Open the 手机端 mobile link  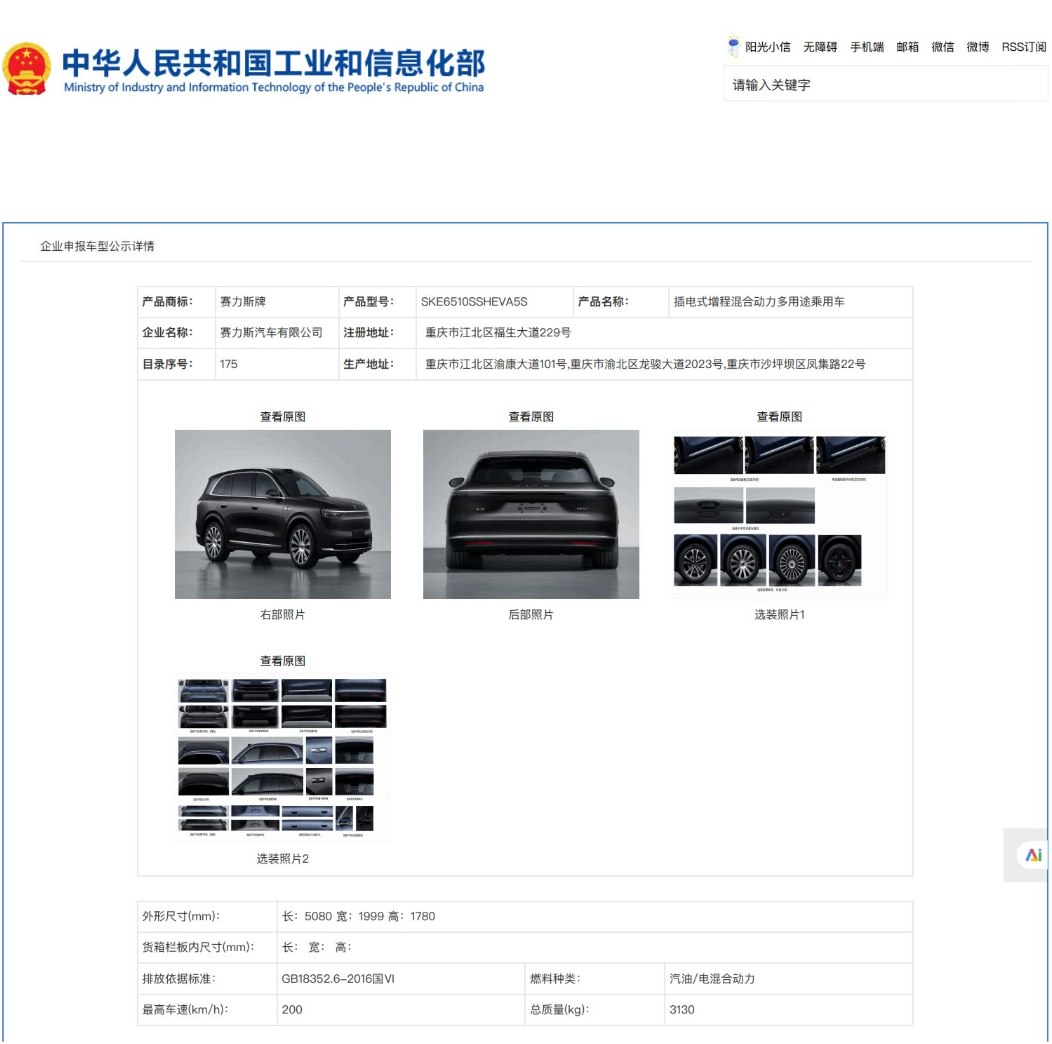tap(867, 47)
